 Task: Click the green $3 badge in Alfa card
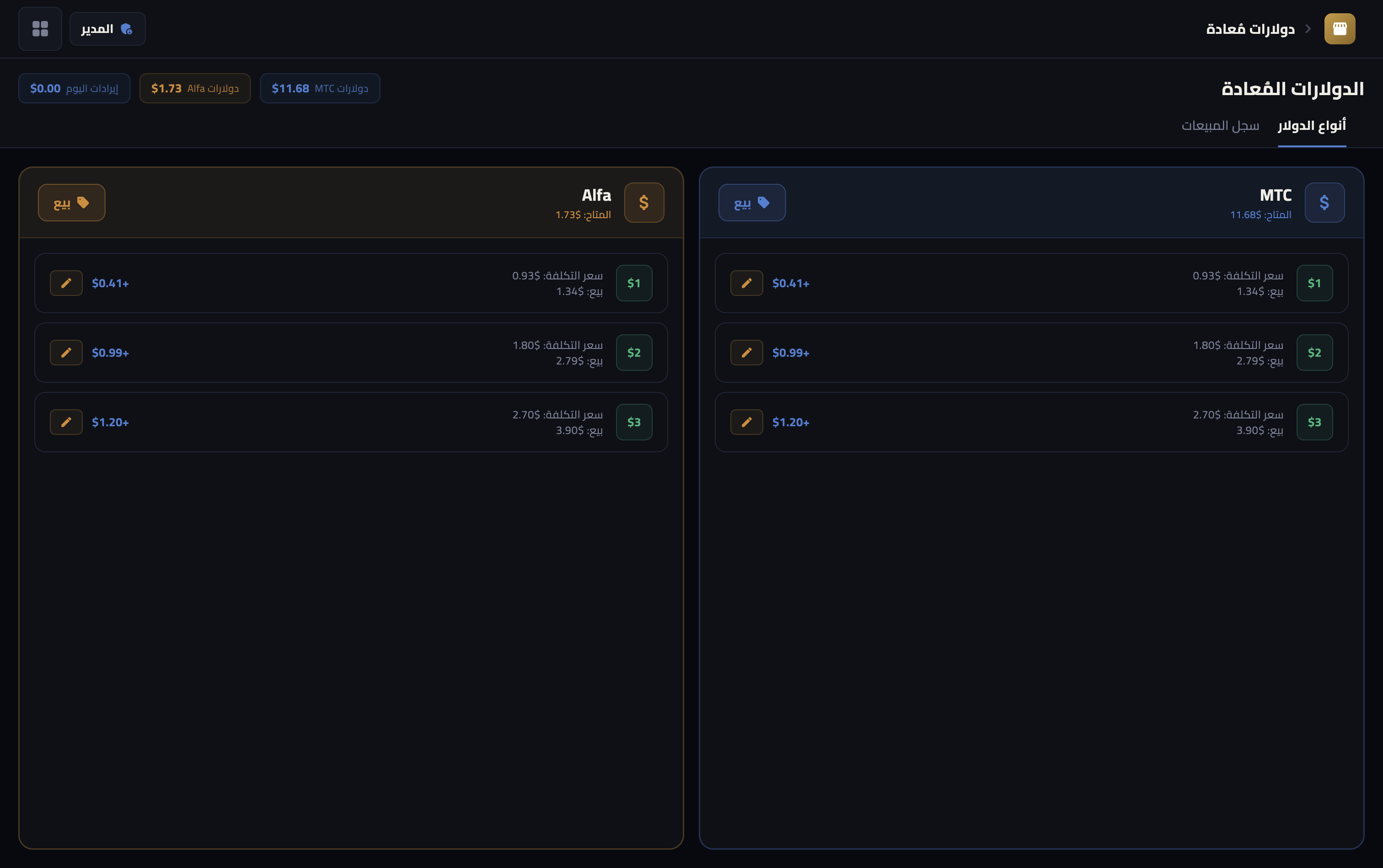pyautogui.click(x=634, y=422)
